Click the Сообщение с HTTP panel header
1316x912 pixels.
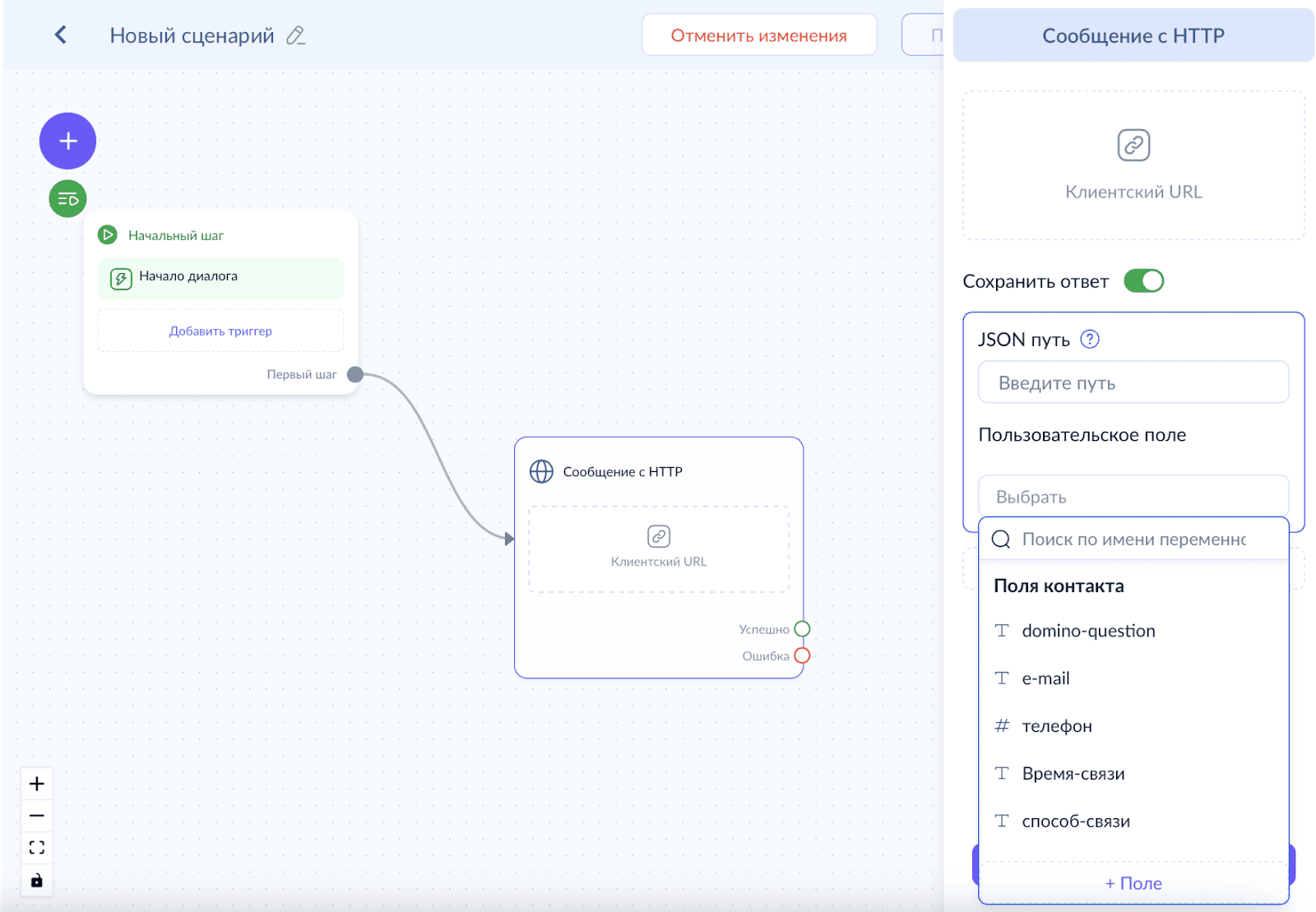pos(1133,35)
